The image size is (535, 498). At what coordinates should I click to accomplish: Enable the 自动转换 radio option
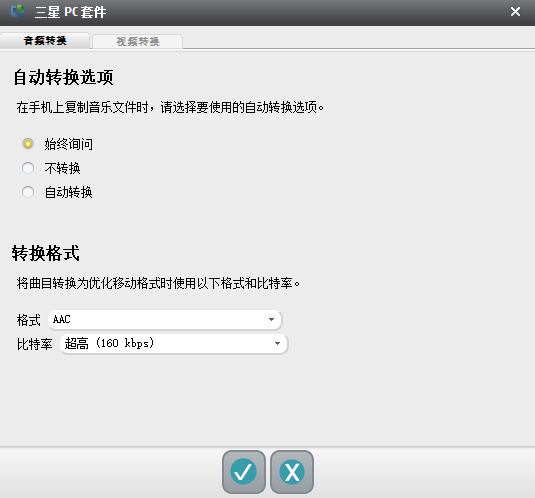[x=28, y=192]
